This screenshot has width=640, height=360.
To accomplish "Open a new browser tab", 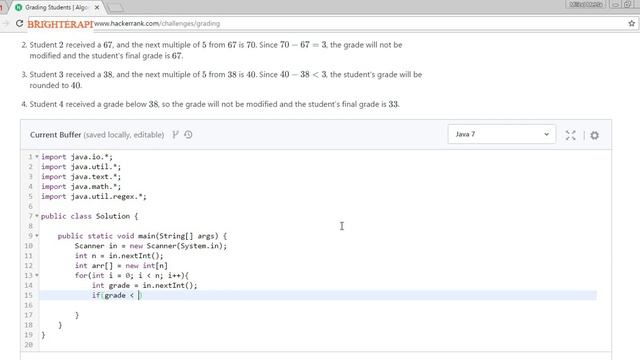I will [116, 7].
